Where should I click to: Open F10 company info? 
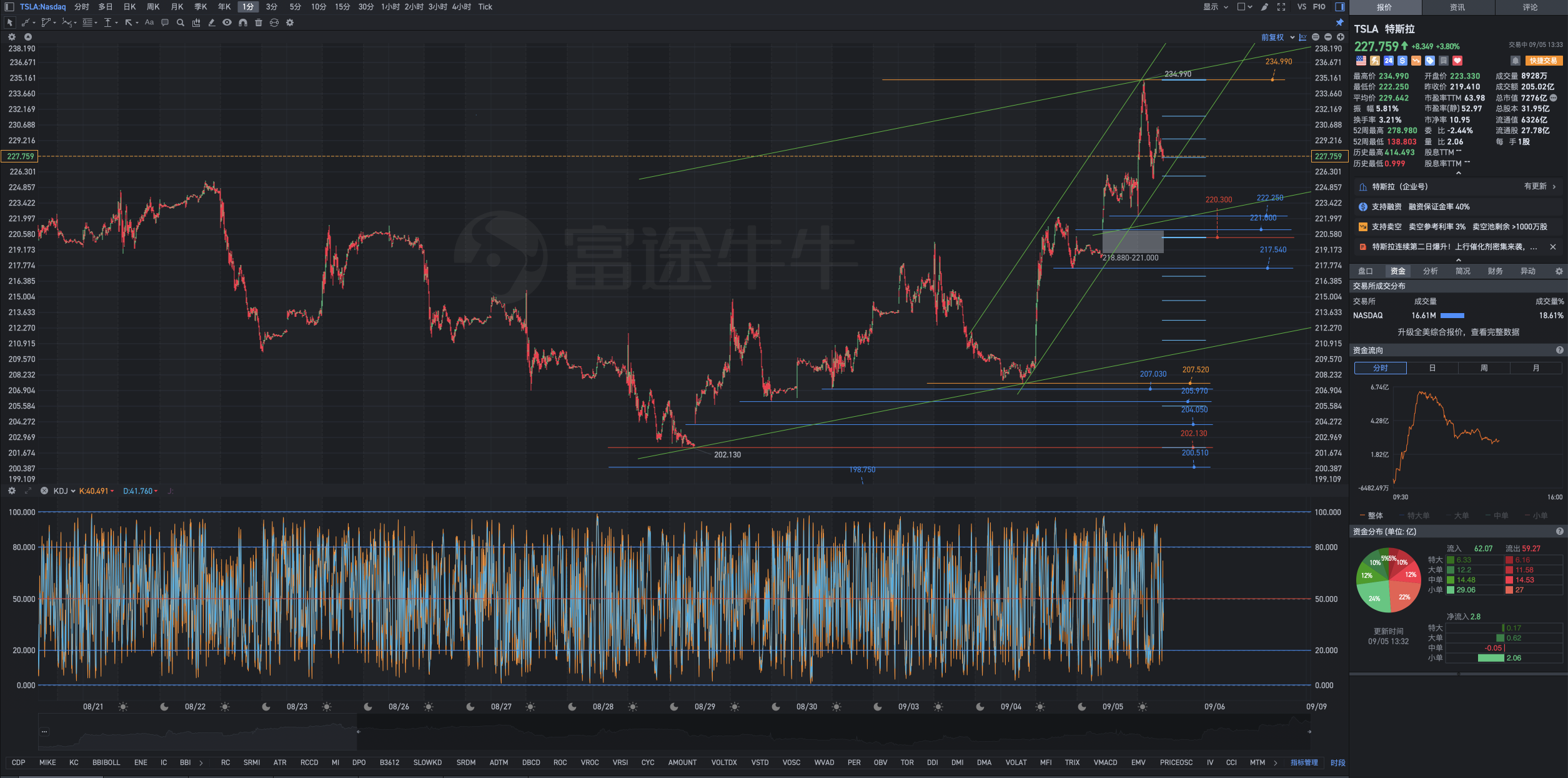click(x=1319, y=7)
